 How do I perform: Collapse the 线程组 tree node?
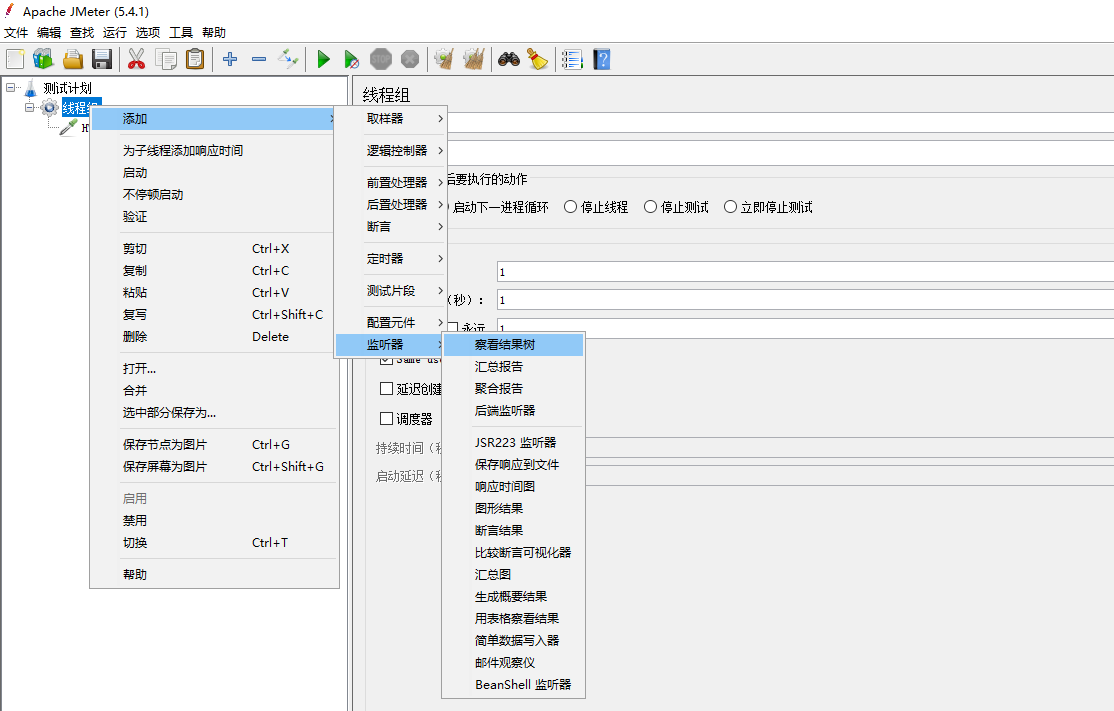click(x=30, y=107)
